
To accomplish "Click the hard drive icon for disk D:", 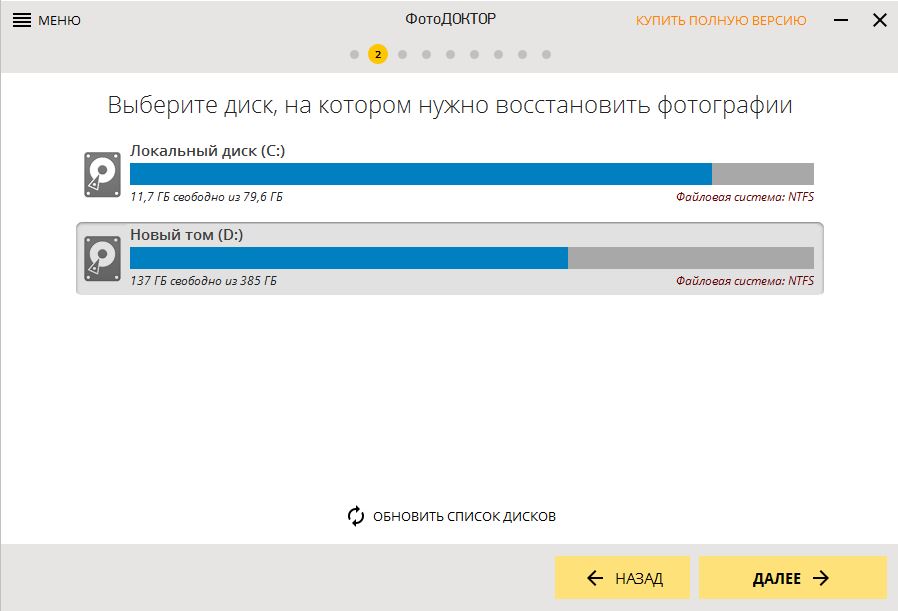I will (x=103, y=259).
